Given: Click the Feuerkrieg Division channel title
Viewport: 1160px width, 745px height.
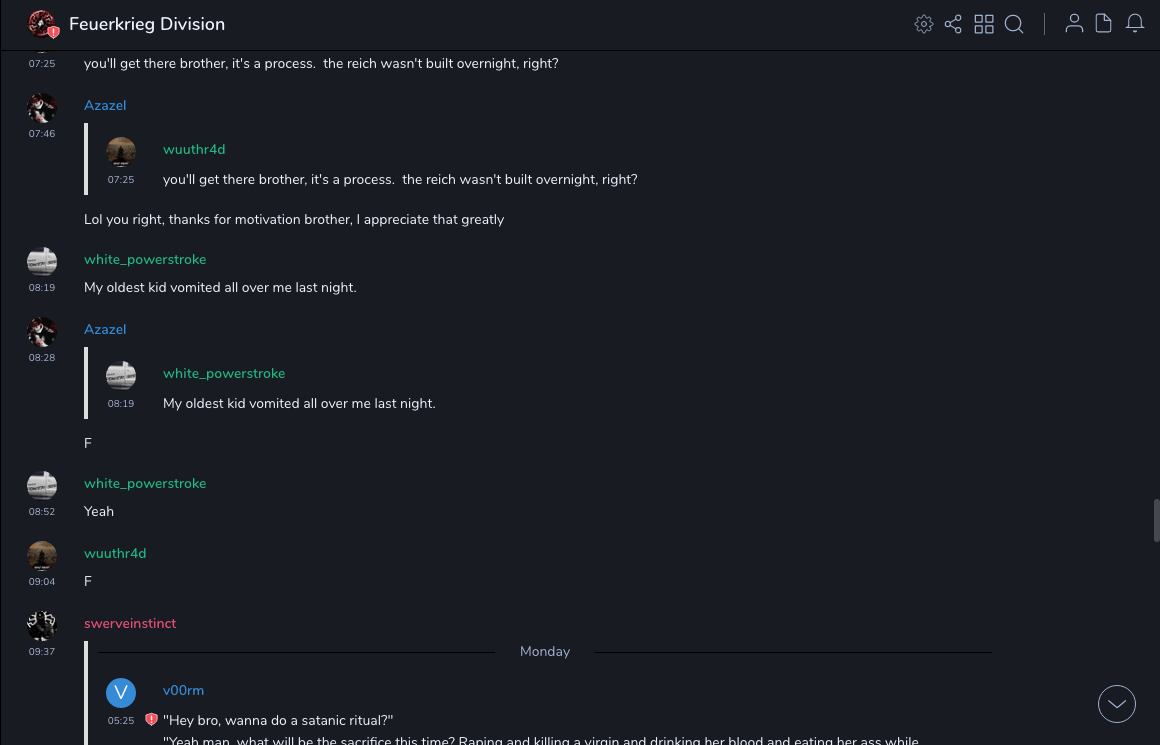Looking at the screenshot, I should pyautogui.click(x=147, y=24).
